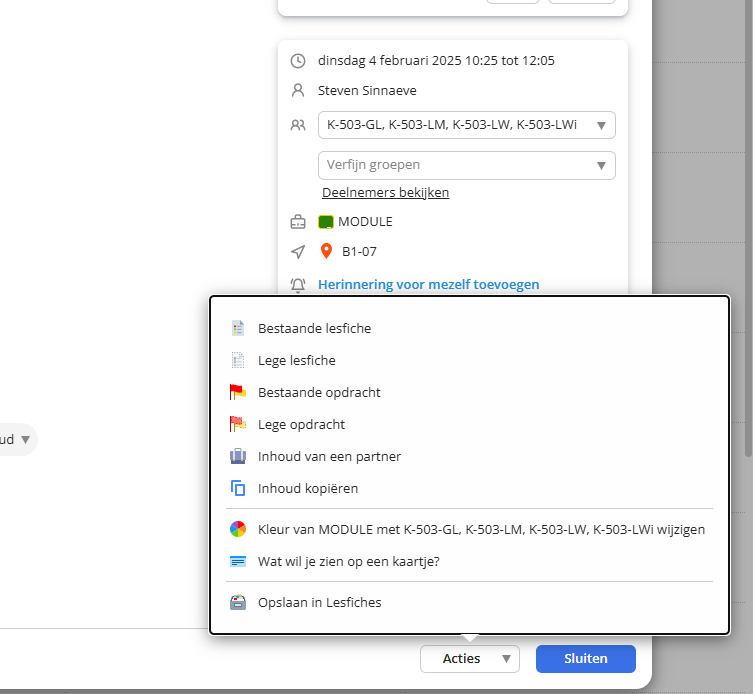
Task: Open the Acties dropdown button
Action: pyautogui.click(x=470, y=658)
